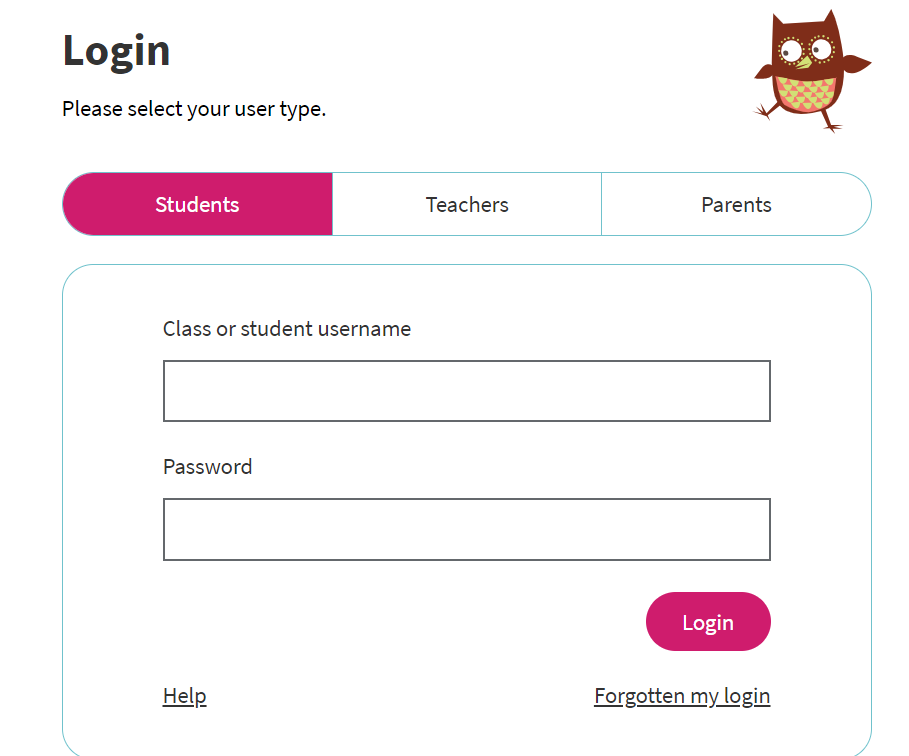Click the large Login page heading
The width and height of the screenshot is (909, 756).
[116, 51]
